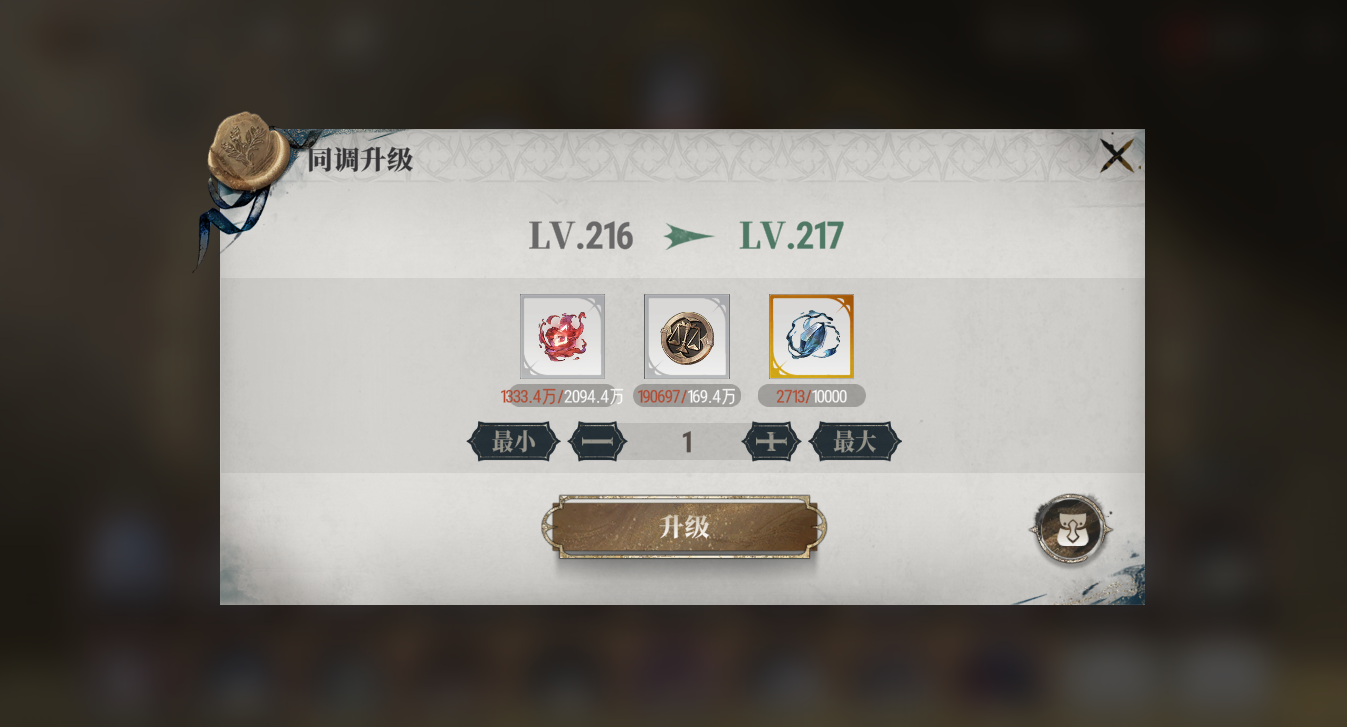Click the green arrow between levels
The width and height of the screenshot is (1347, 727).
[689, 236]
